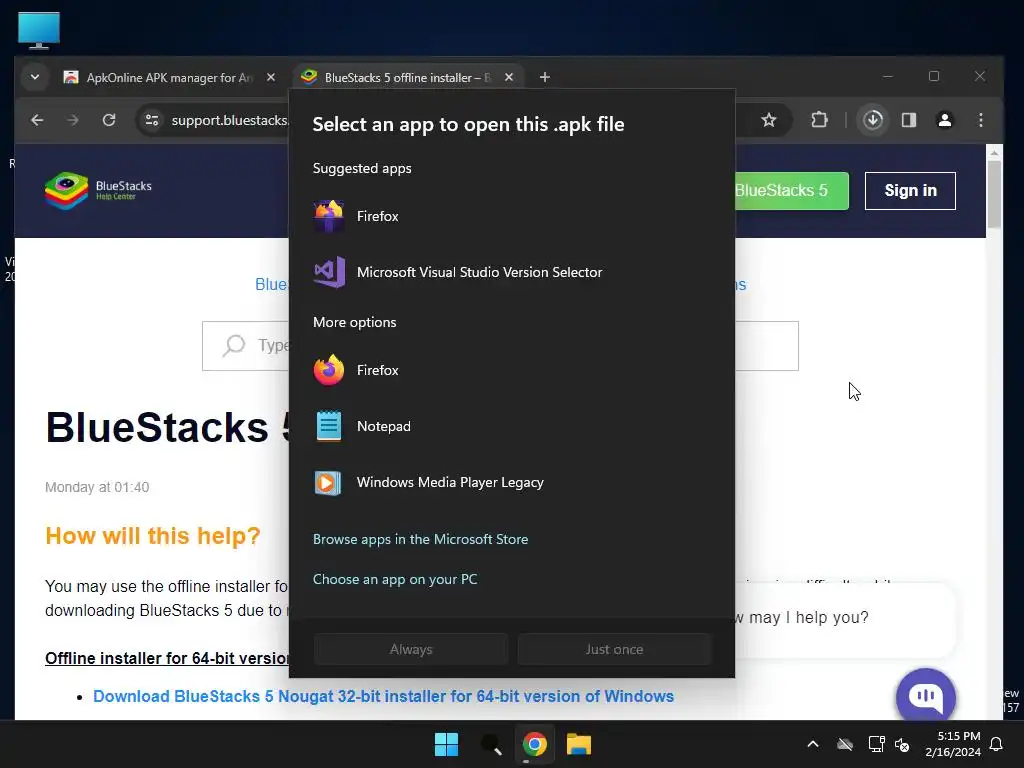Open Chrome extensions puzzle icon

click(819, 120)
